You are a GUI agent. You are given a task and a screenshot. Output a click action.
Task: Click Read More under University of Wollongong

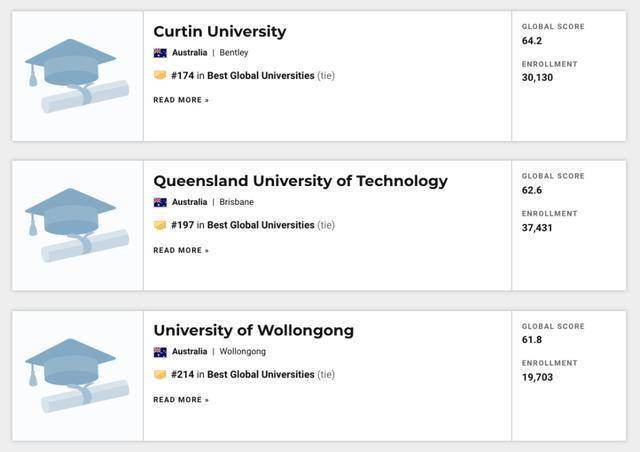click(181, 400)
